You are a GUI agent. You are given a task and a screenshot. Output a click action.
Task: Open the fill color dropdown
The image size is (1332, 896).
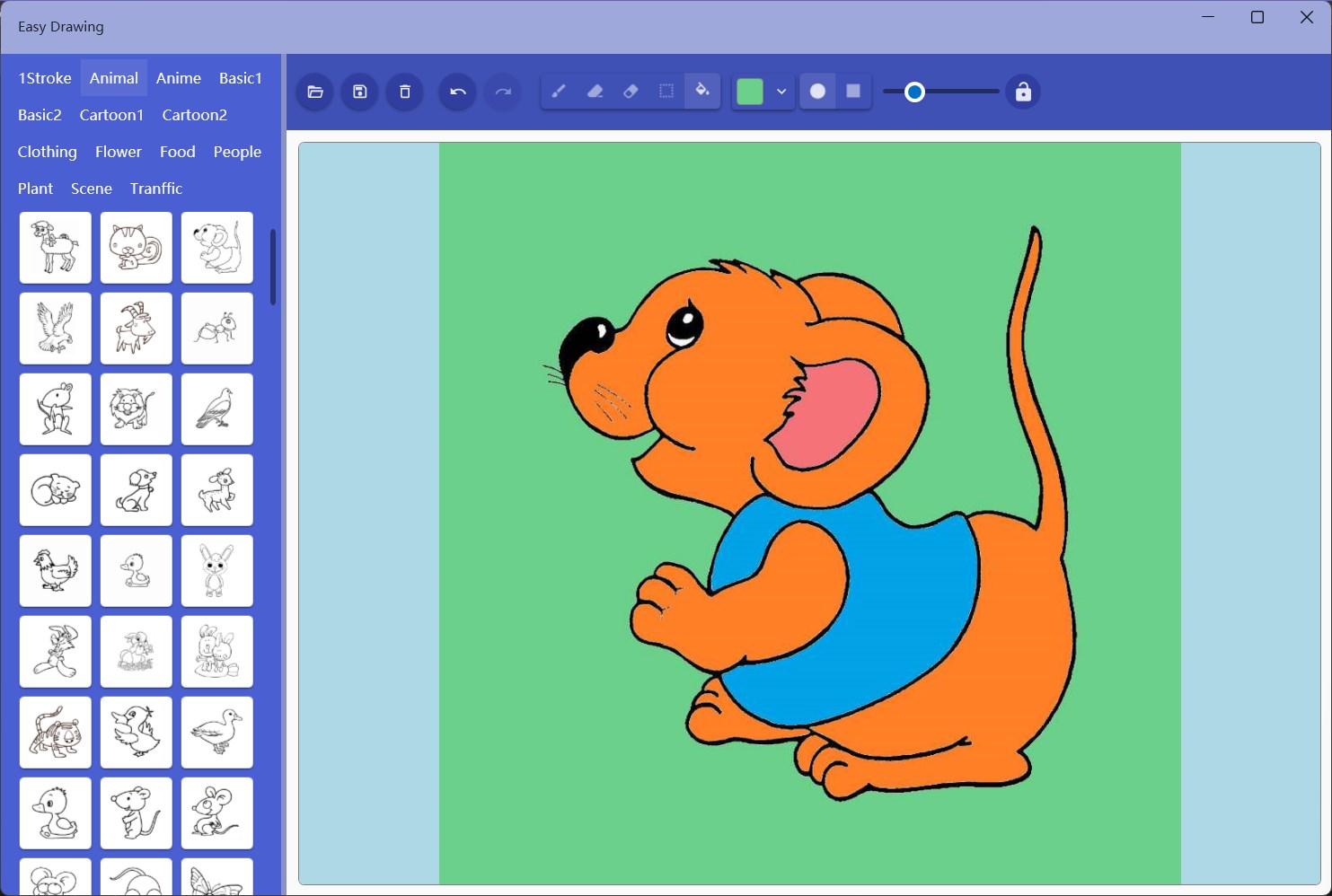point(781,91)
